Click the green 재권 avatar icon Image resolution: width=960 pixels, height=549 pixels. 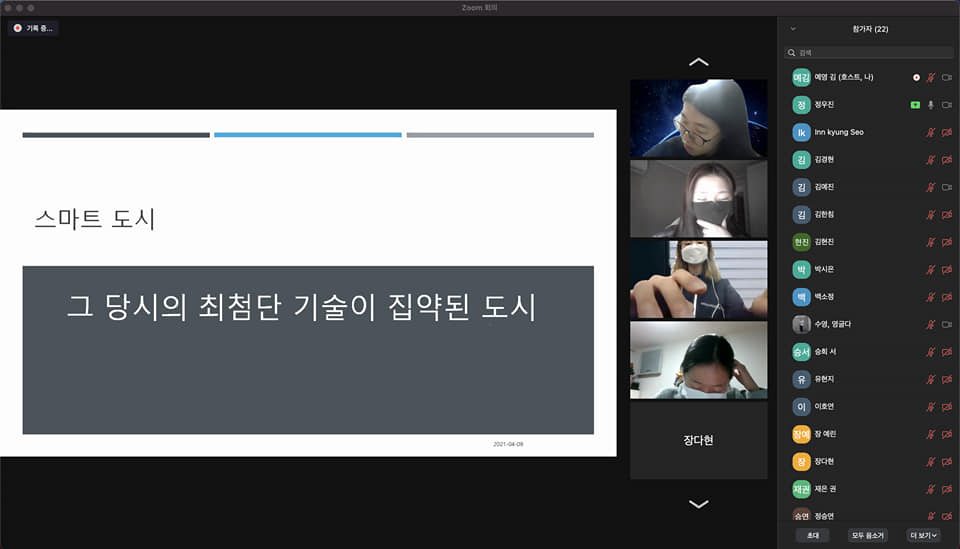[x=801, y=489]
